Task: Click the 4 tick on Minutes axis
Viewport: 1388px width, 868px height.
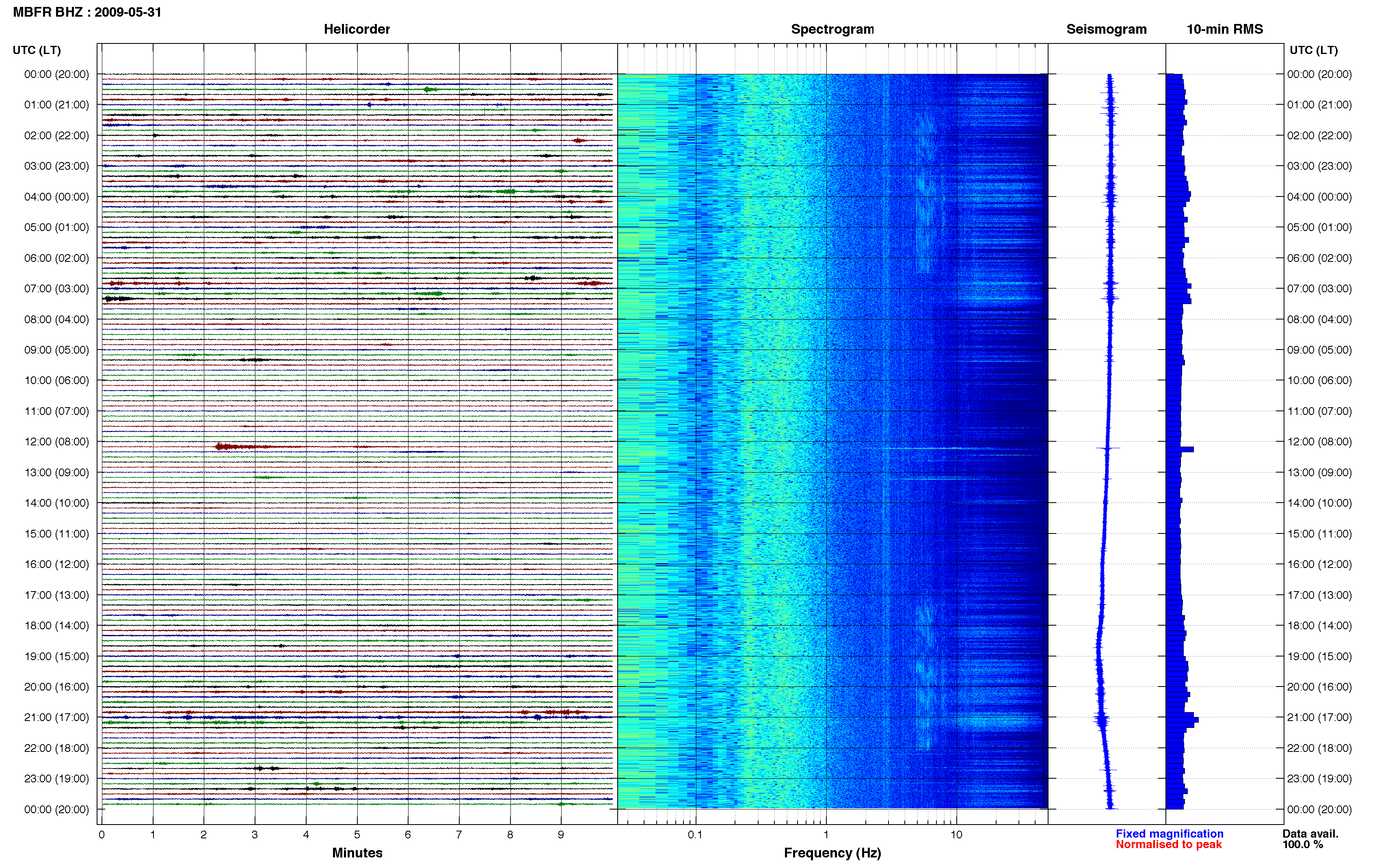Action: 306,835
